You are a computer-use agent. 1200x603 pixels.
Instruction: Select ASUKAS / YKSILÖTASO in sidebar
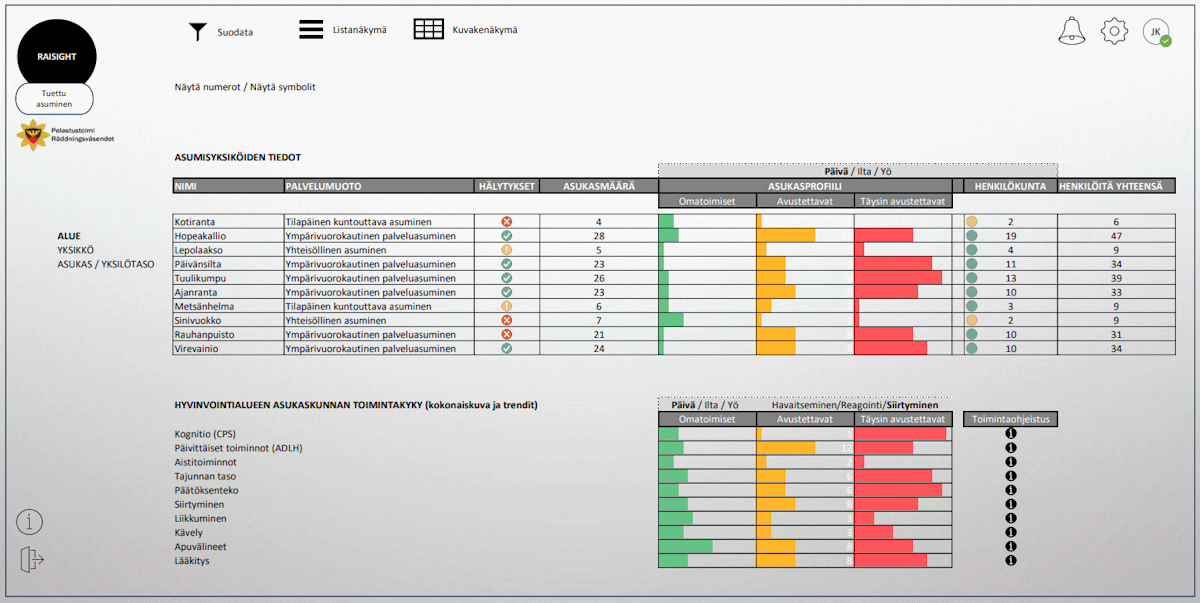(106, 264)
